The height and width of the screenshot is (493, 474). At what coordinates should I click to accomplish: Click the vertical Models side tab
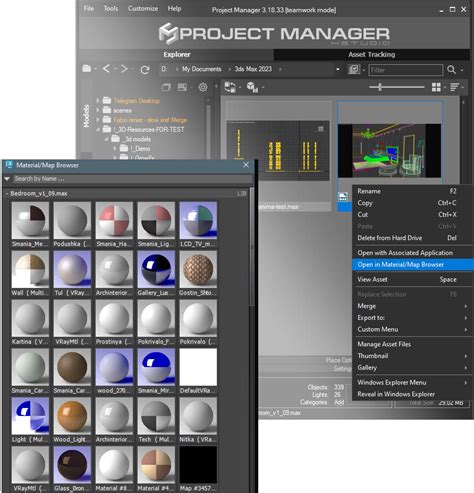pos(86,116)
